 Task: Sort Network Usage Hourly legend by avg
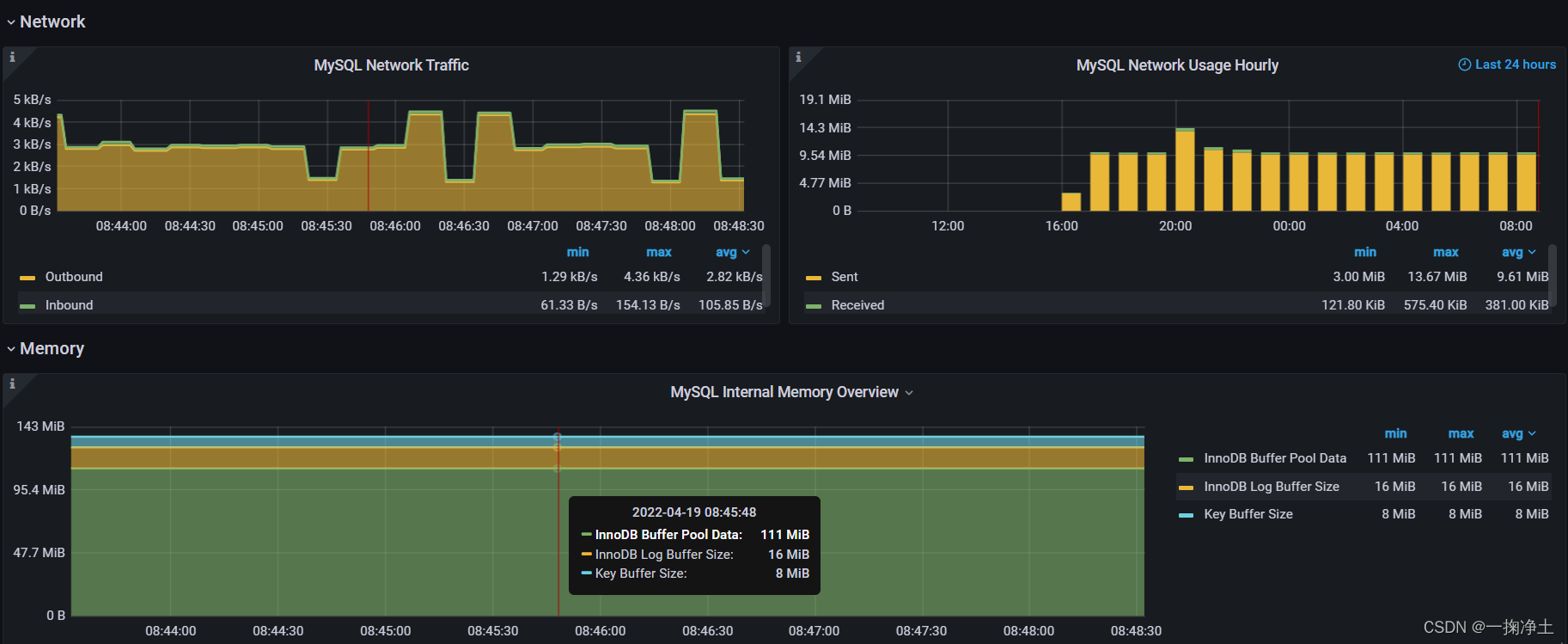tap(1518, 252)
